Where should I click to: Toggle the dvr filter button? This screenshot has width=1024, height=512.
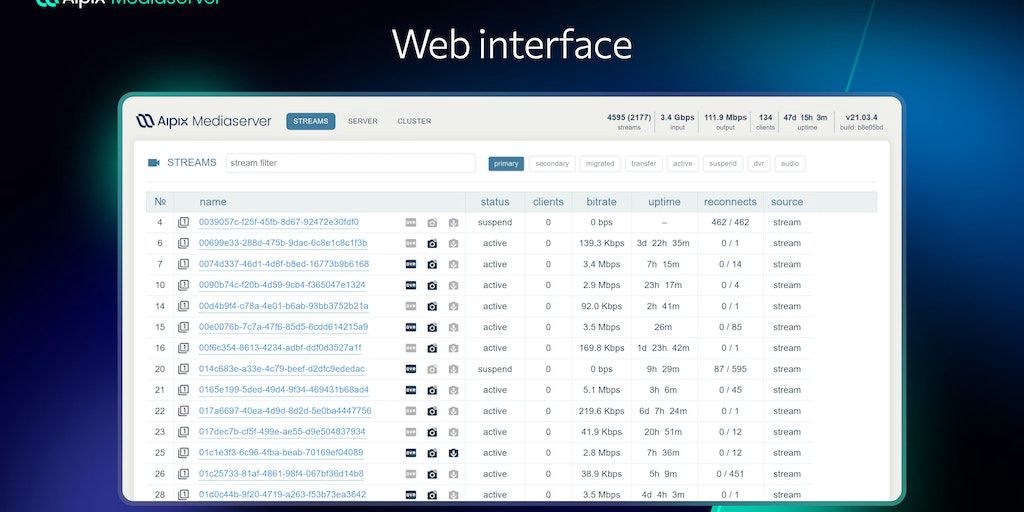tap(759, 163)
